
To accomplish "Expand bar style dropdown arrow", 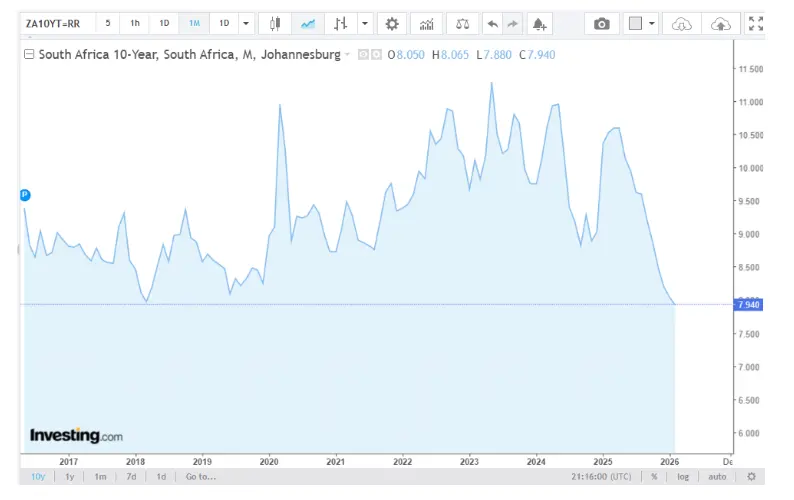I will coord(365,23).
